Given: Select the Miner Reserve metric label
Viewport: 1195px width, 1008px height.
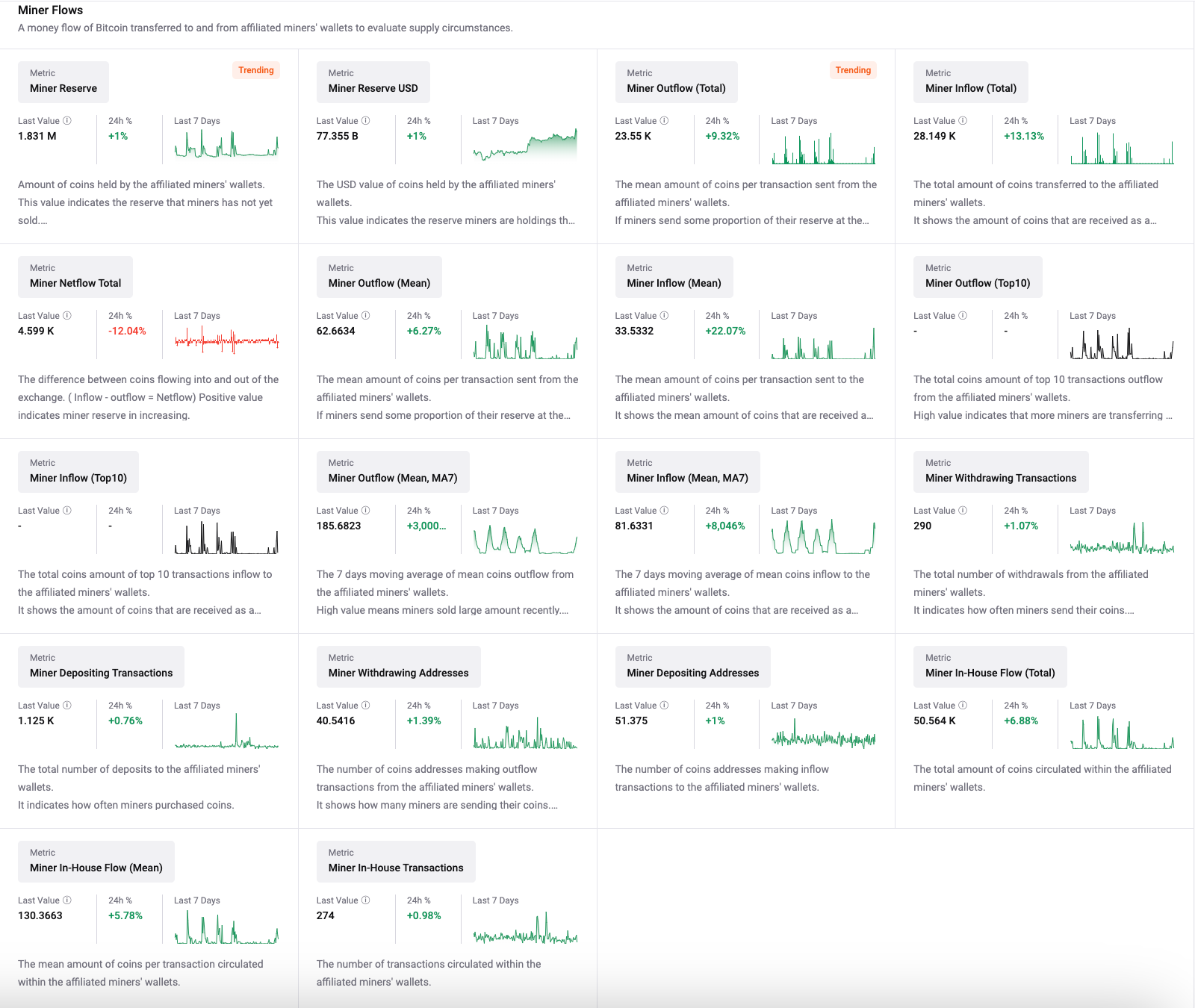Looking at the screenshot, I should tap(63, 87).
